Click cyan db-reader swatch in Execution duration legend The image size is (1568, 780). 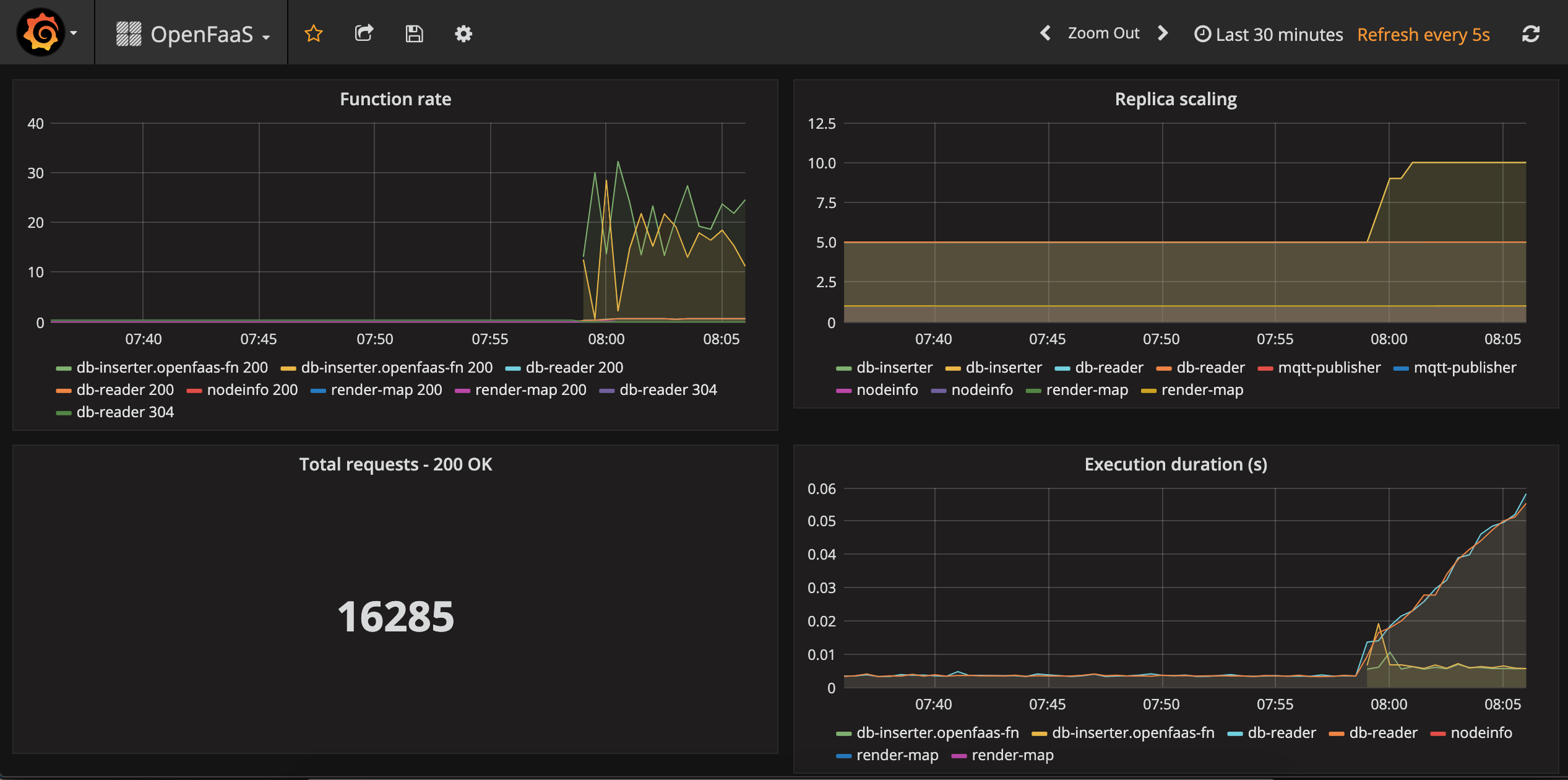pos(1235,734)
